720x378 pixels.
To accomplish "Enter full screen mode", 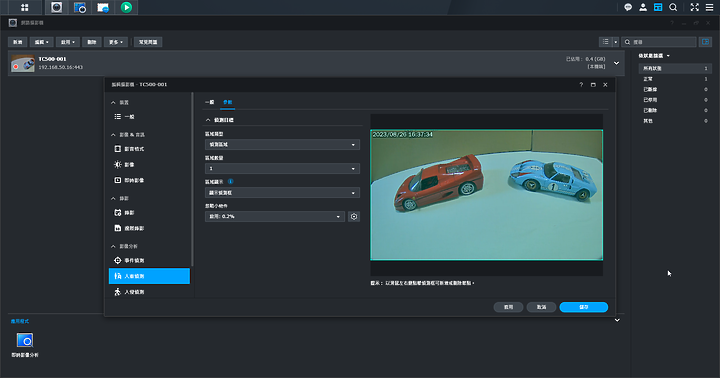I will coord(694,7).
